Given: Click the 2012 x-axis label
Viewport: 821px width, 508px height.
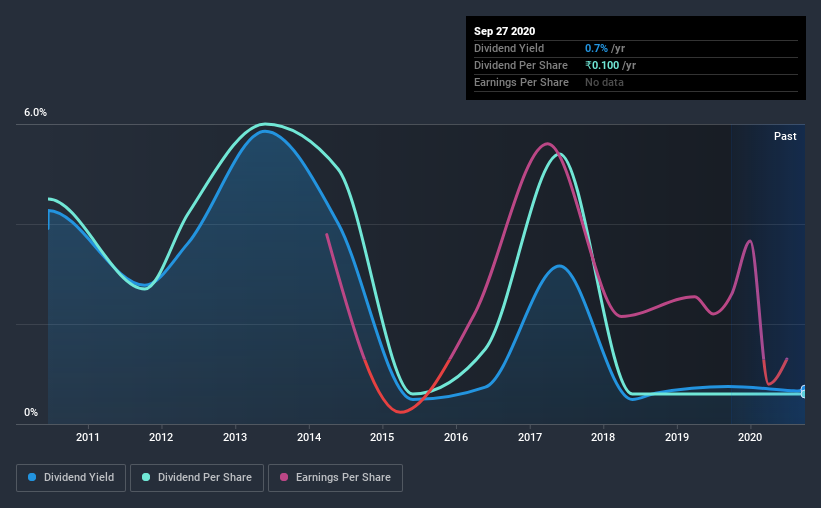Looking at the screenshot, I should 161,437.
